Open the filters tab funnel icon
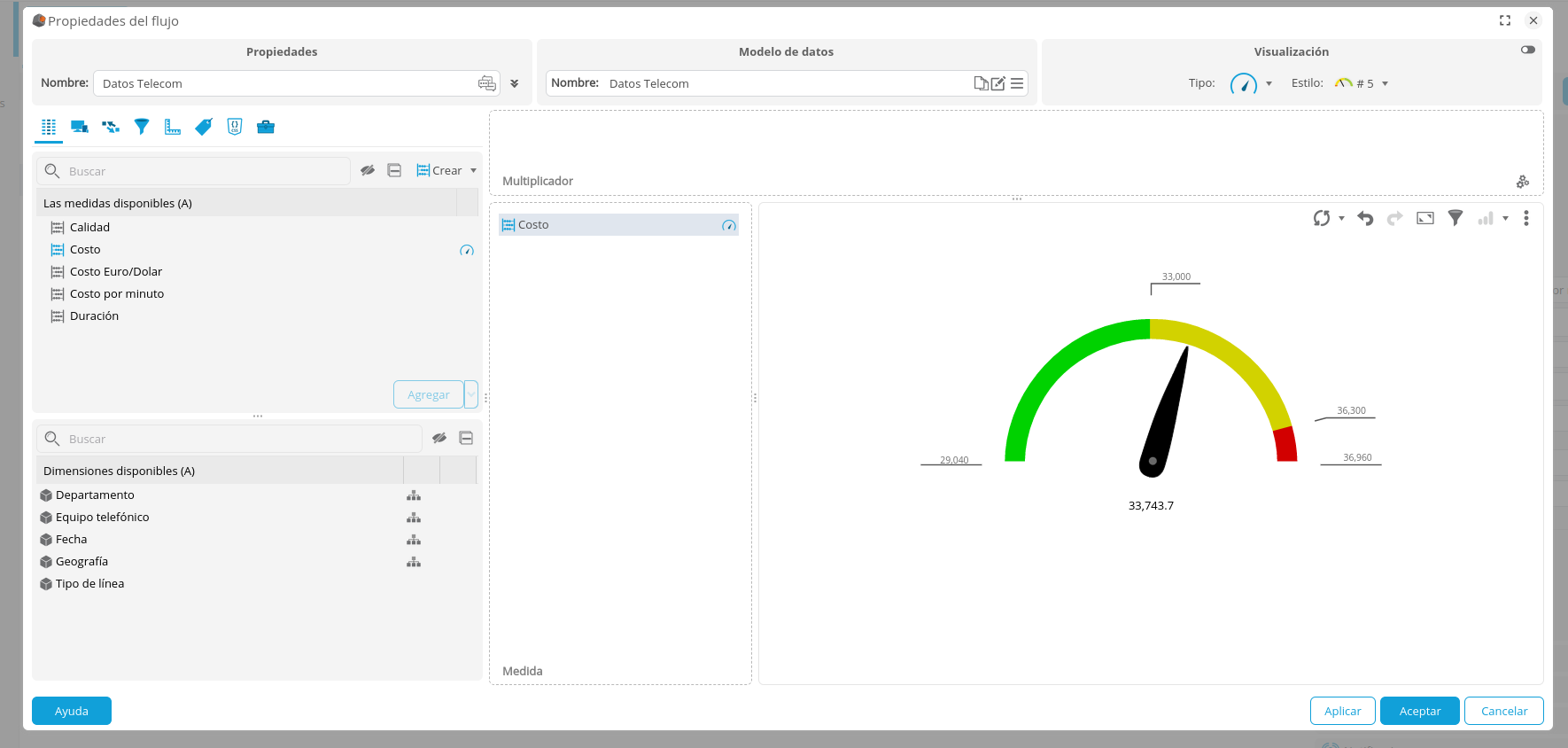Screen dimensions: 1568x748 pos(142,127)
